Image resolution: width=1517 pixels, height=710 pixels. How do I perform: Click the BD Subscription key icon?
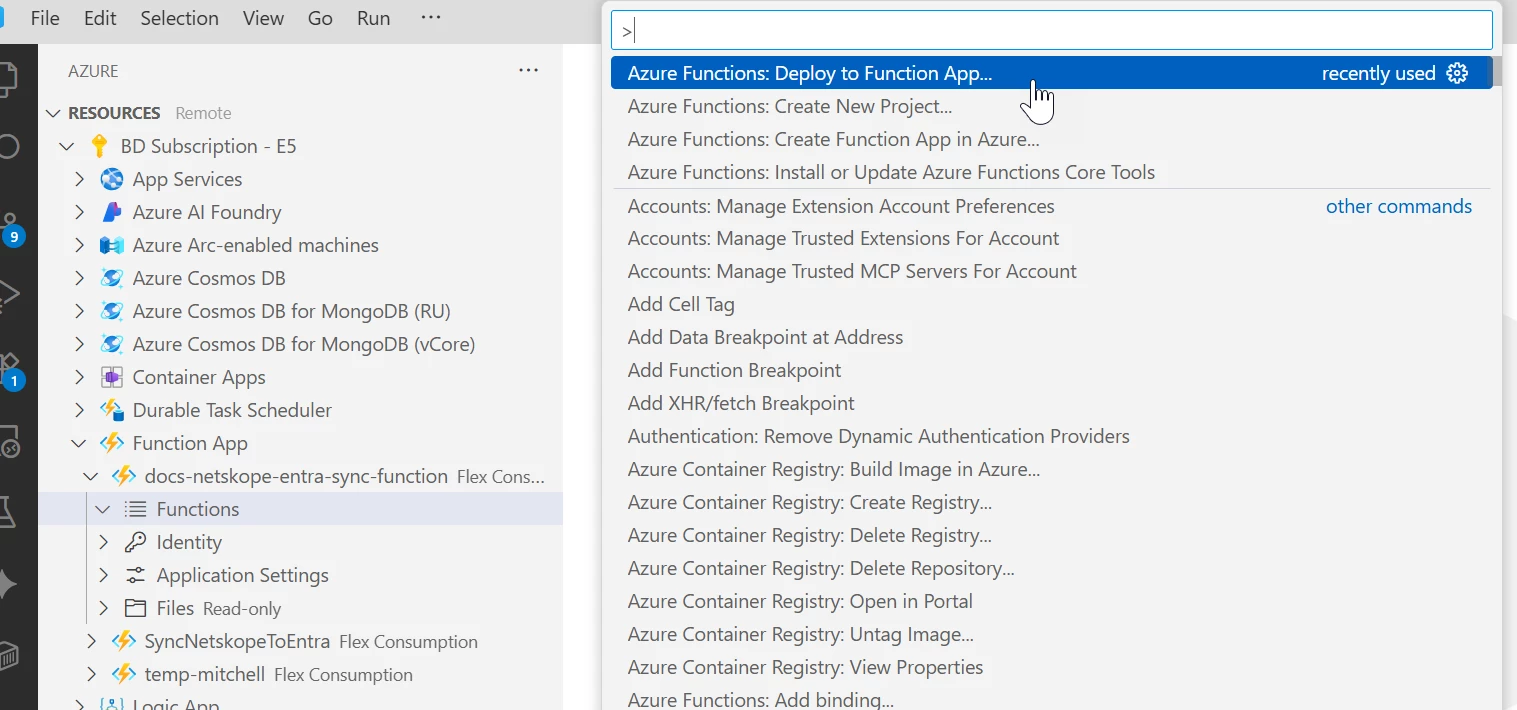(99, 146)
